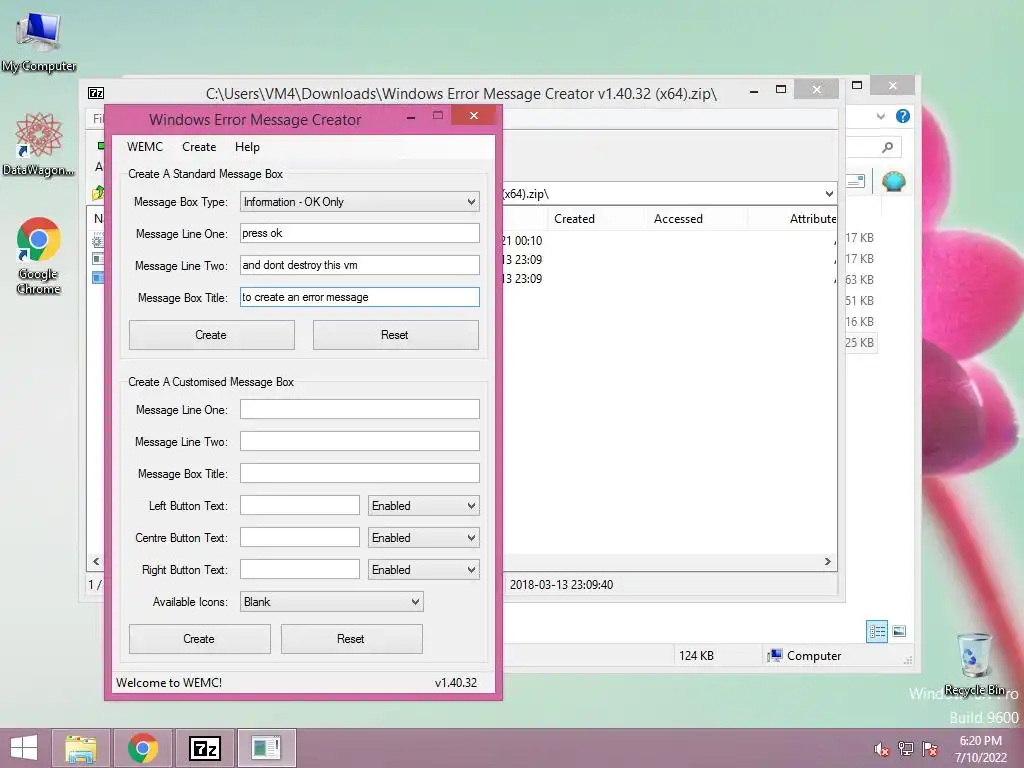Click the blue help question mark icon
Image resolution: width=1024 pixels, height=768 pixels.
[903, 116]
